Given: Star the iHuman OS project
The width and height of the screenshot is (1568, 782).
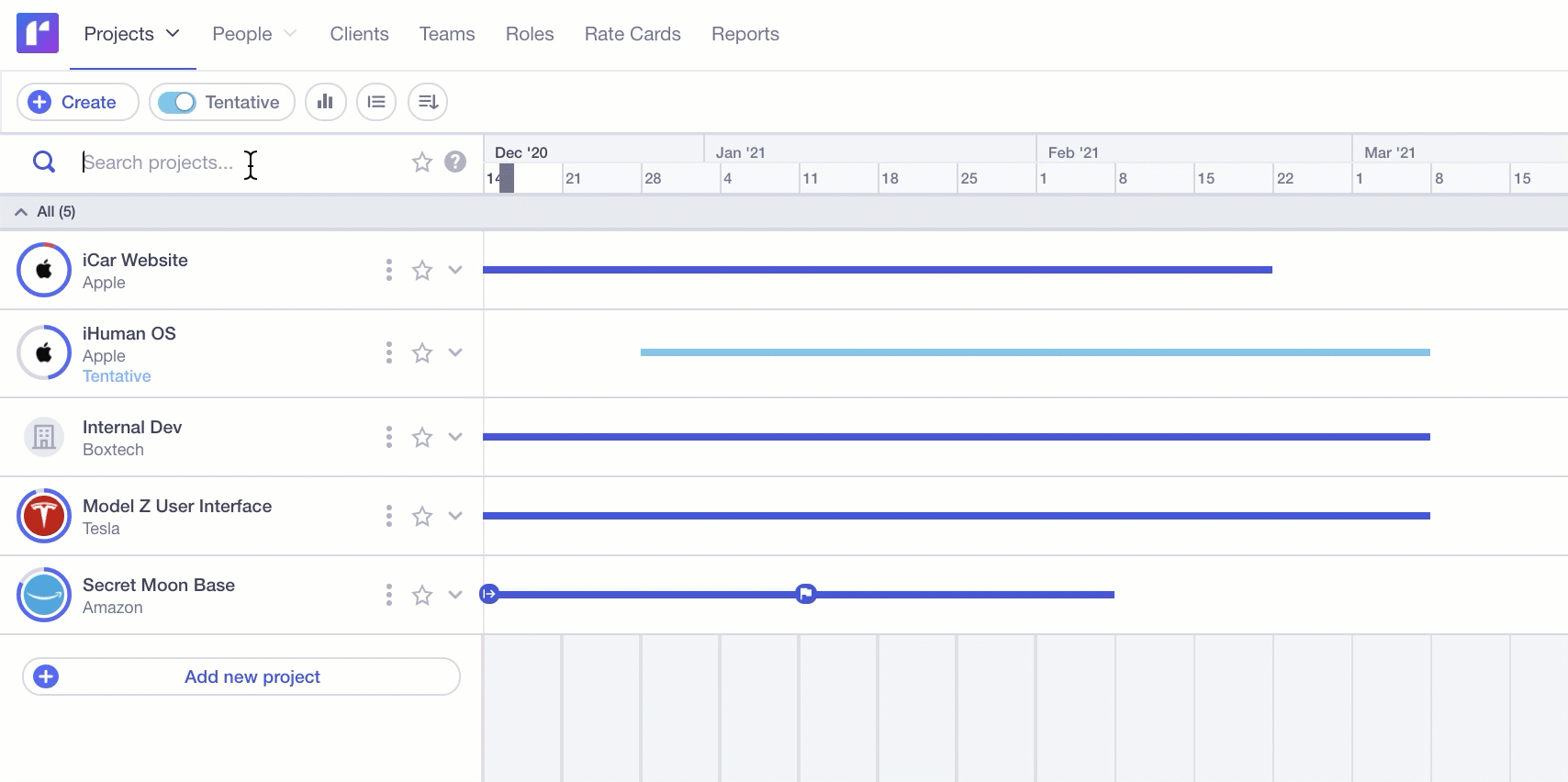Looking at the screenshot, I should [x=422, y=352].
